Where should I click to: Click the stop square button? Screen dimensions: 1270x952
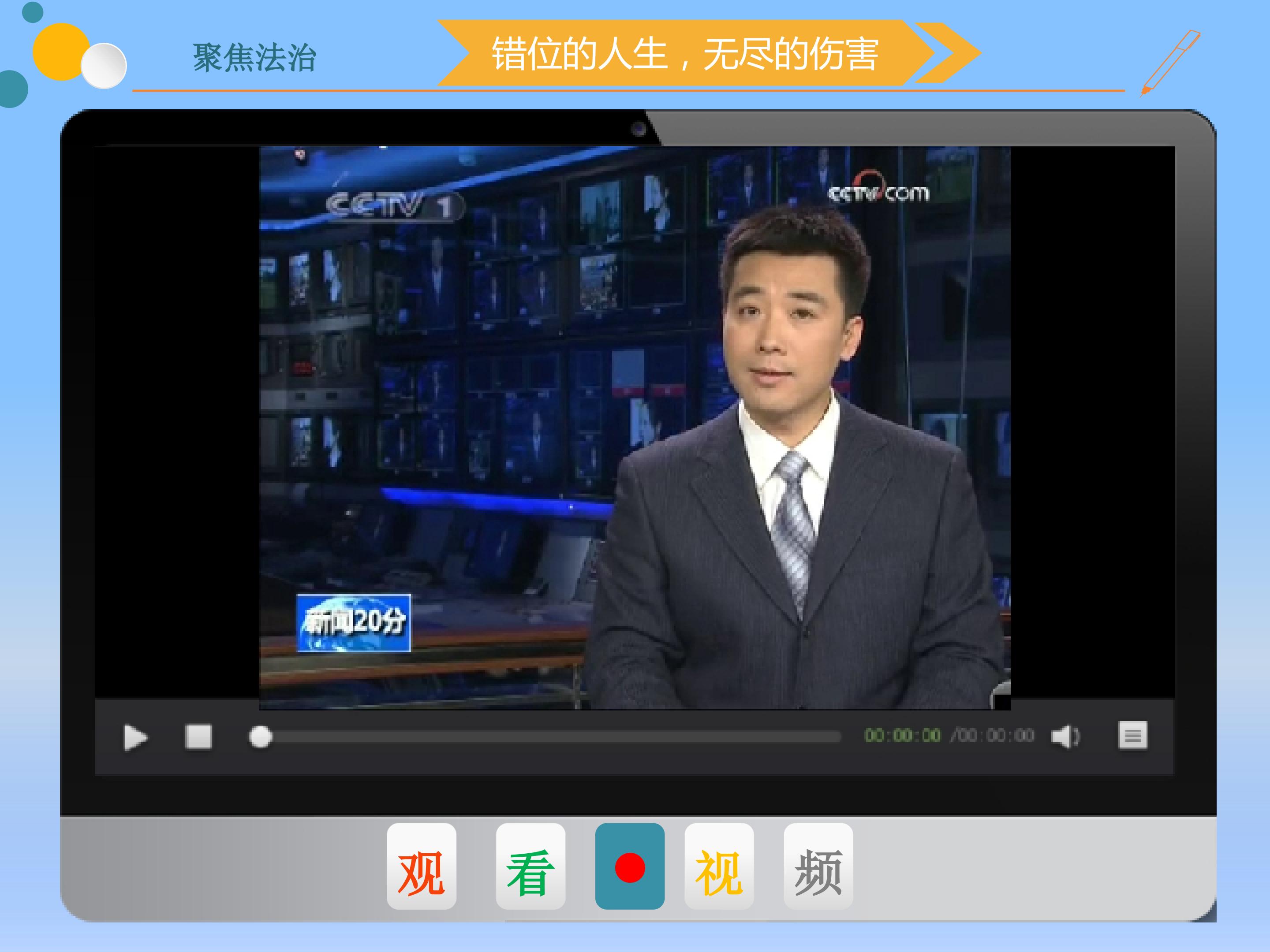[x=198, y=737]
